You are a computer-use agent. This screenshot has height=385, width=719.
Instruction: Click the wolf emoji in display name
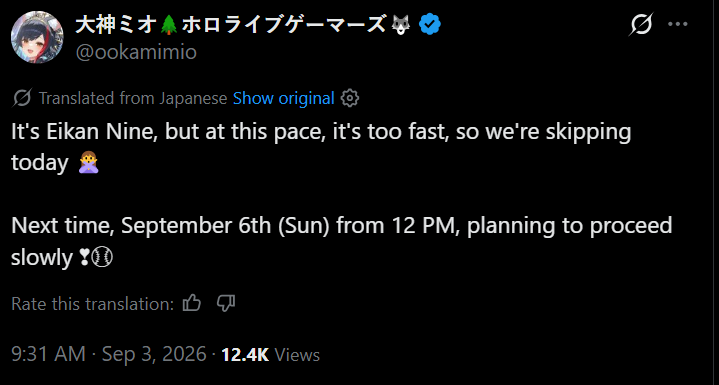(401, 25)
